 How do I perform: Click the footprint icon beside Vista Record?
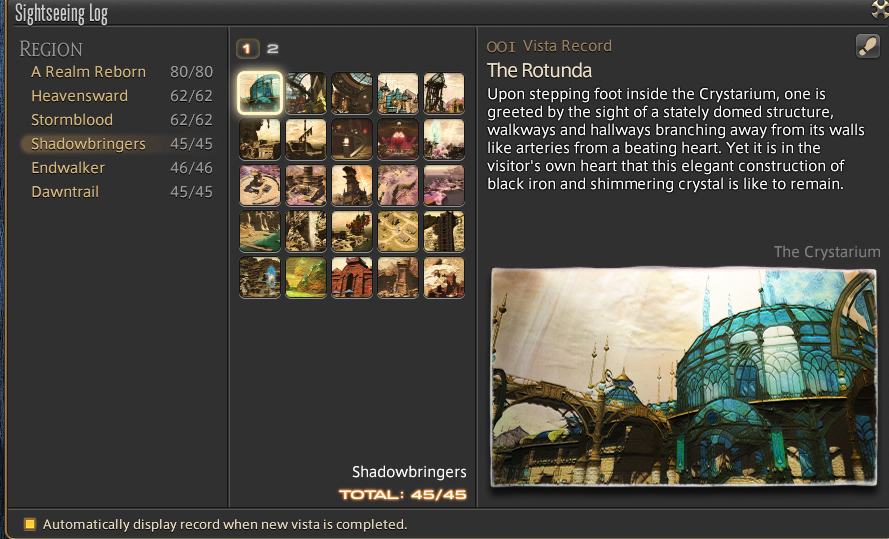pos(867,46)
